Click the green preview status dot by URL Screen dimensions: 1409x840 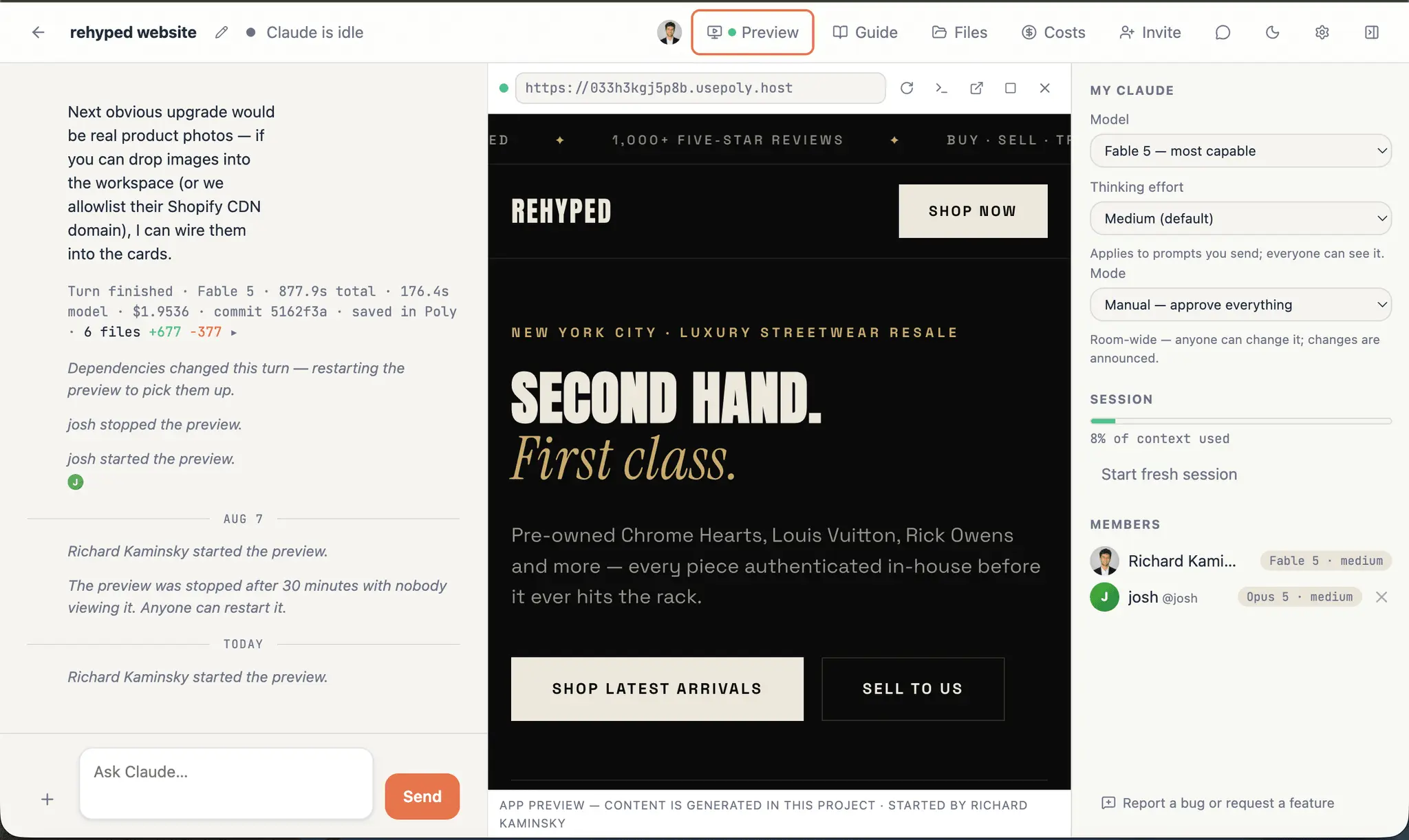504,88
